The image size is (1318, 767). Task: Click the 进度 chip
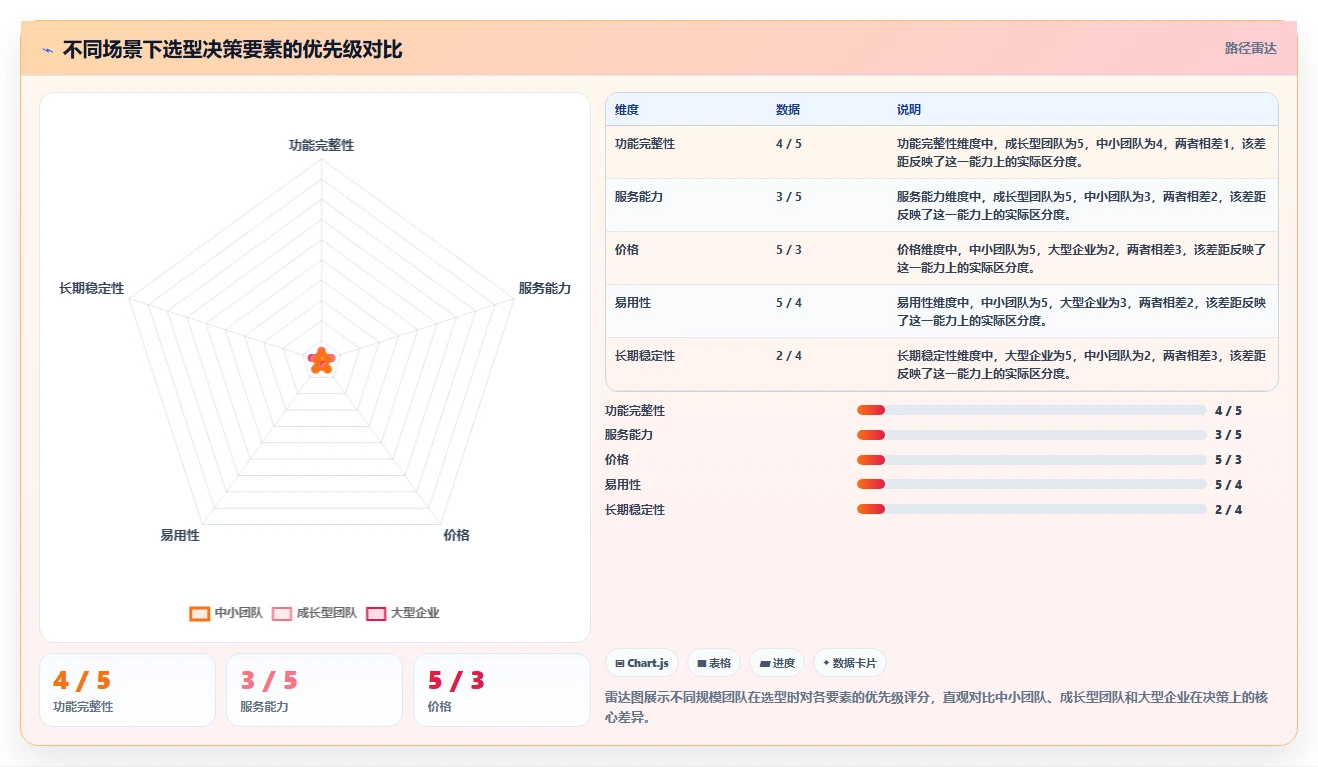[x=777, y=663]
